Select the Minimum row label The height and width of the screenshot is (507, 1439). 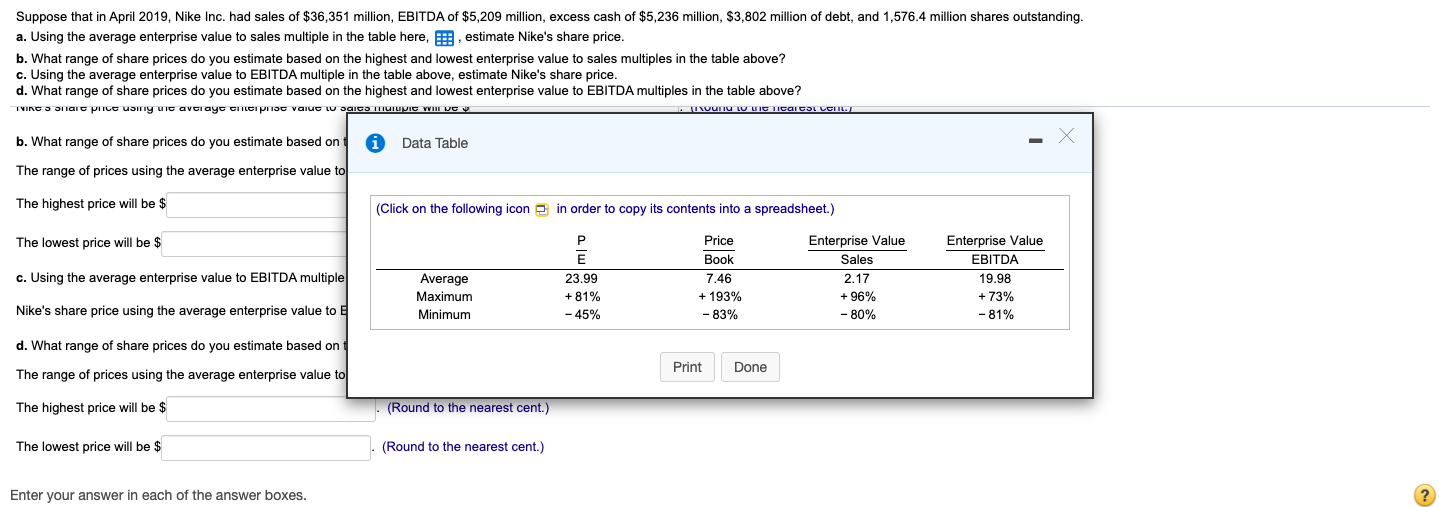444,315
